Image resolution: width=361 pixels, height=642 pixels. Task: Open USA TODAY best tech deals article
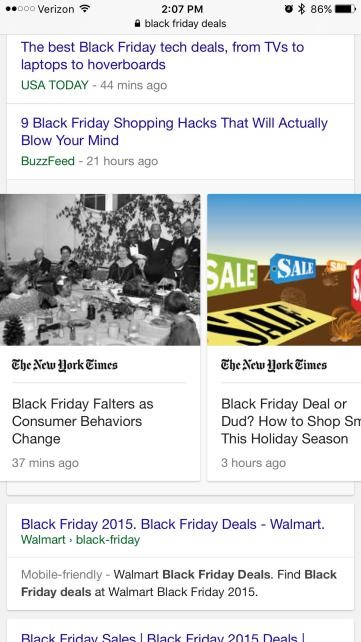(x=162, y=56)
